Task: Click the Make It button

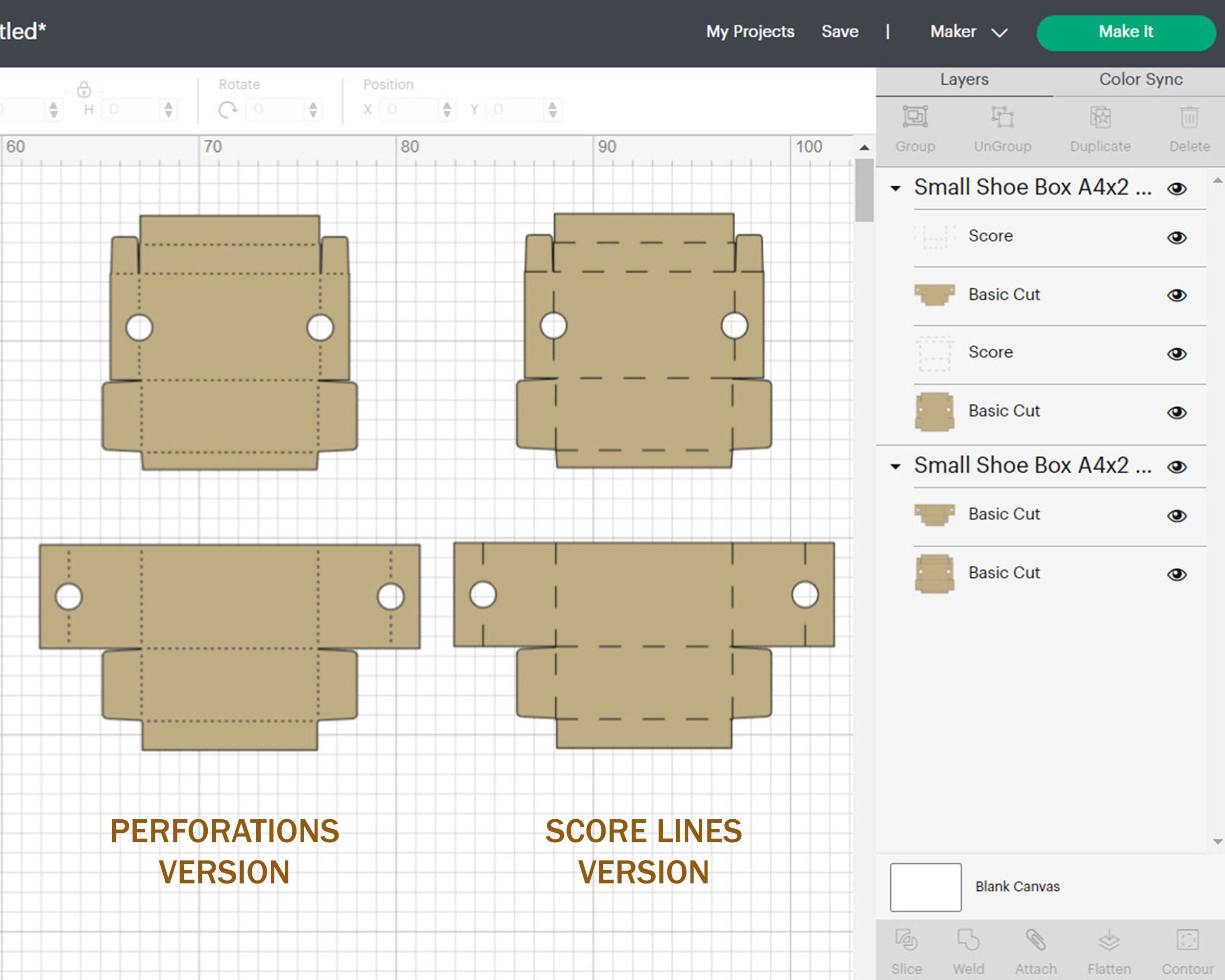Action: tap(1126, 32)
